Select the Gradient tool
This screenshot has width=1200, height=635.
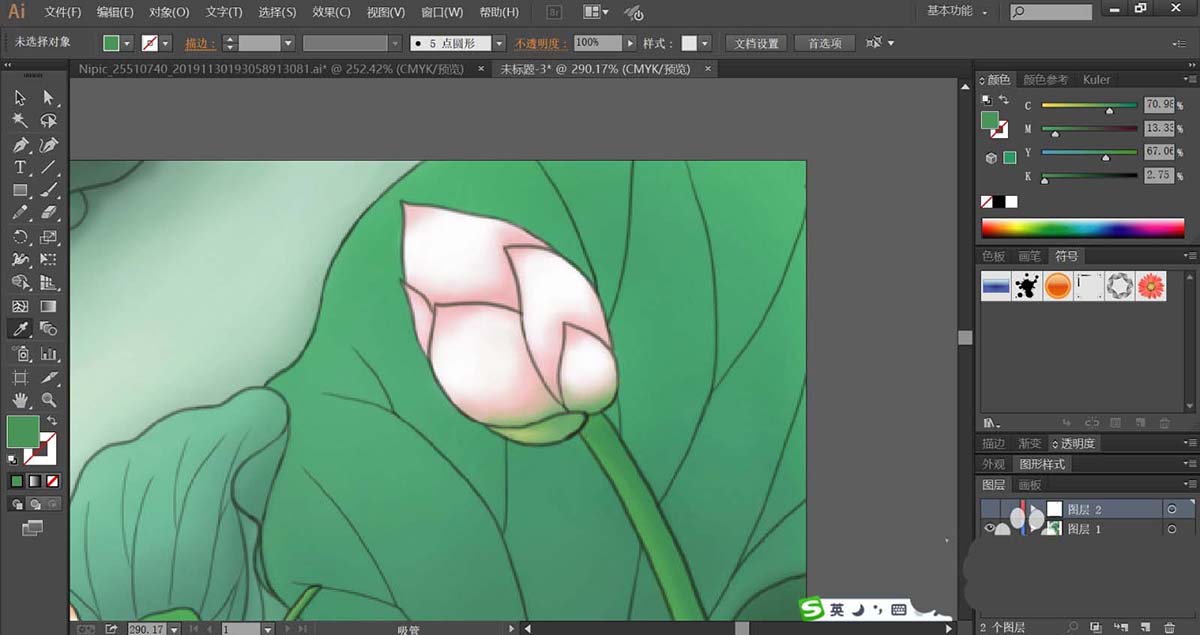pyautogui.click(x=48, y=306)
